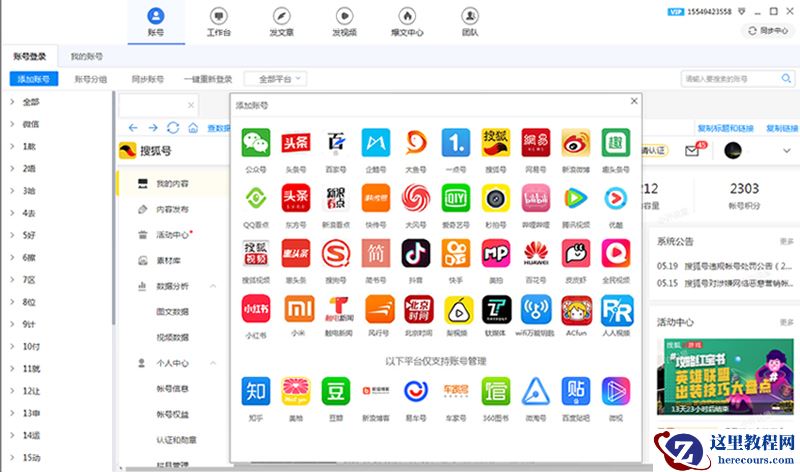Viewport: 800px width, 472px height.
Task: Close the 添加账号 dialog
Action: [634, 101]
